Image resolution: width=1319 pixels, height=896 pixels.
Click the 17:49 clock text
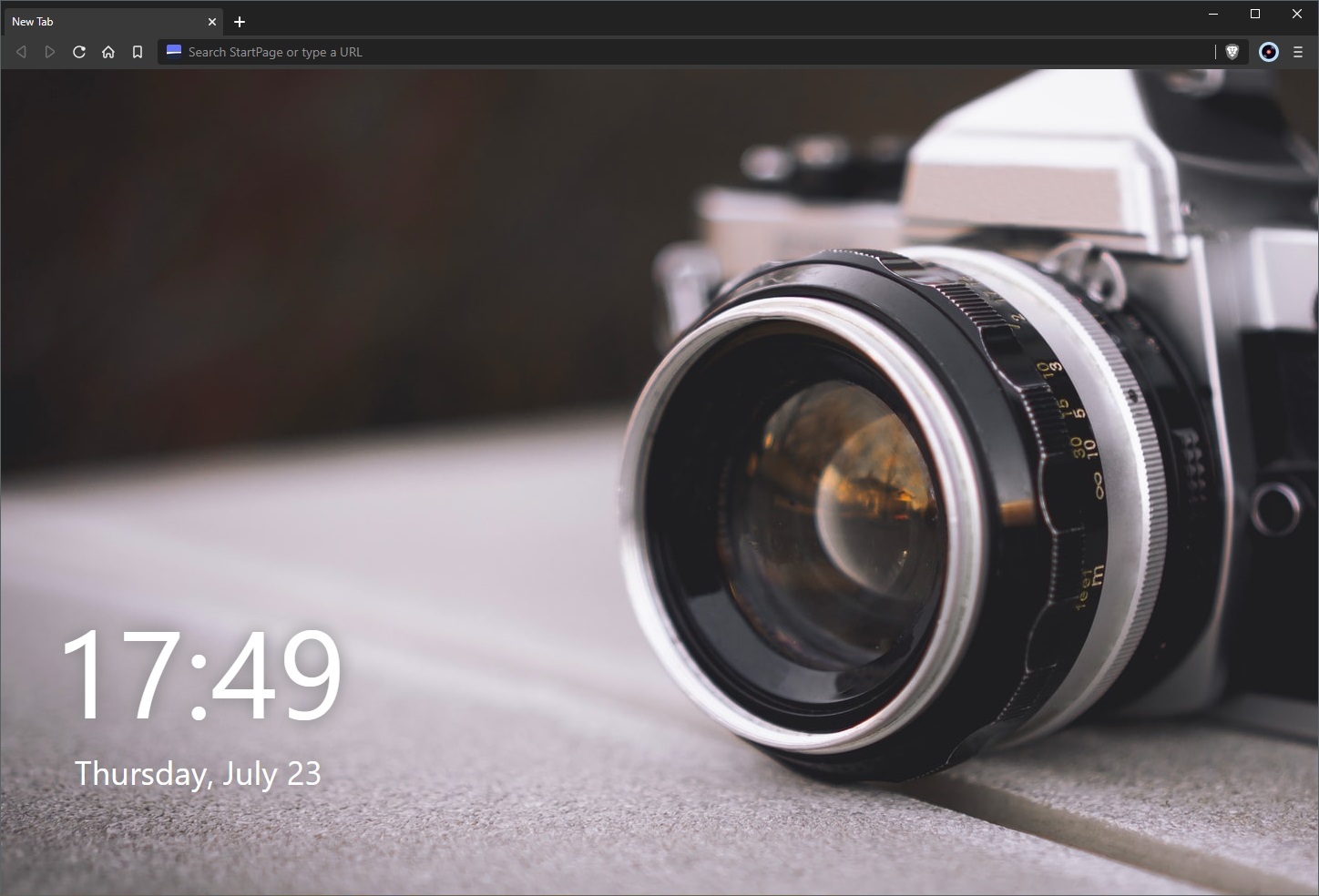click(x=201, y=674)
